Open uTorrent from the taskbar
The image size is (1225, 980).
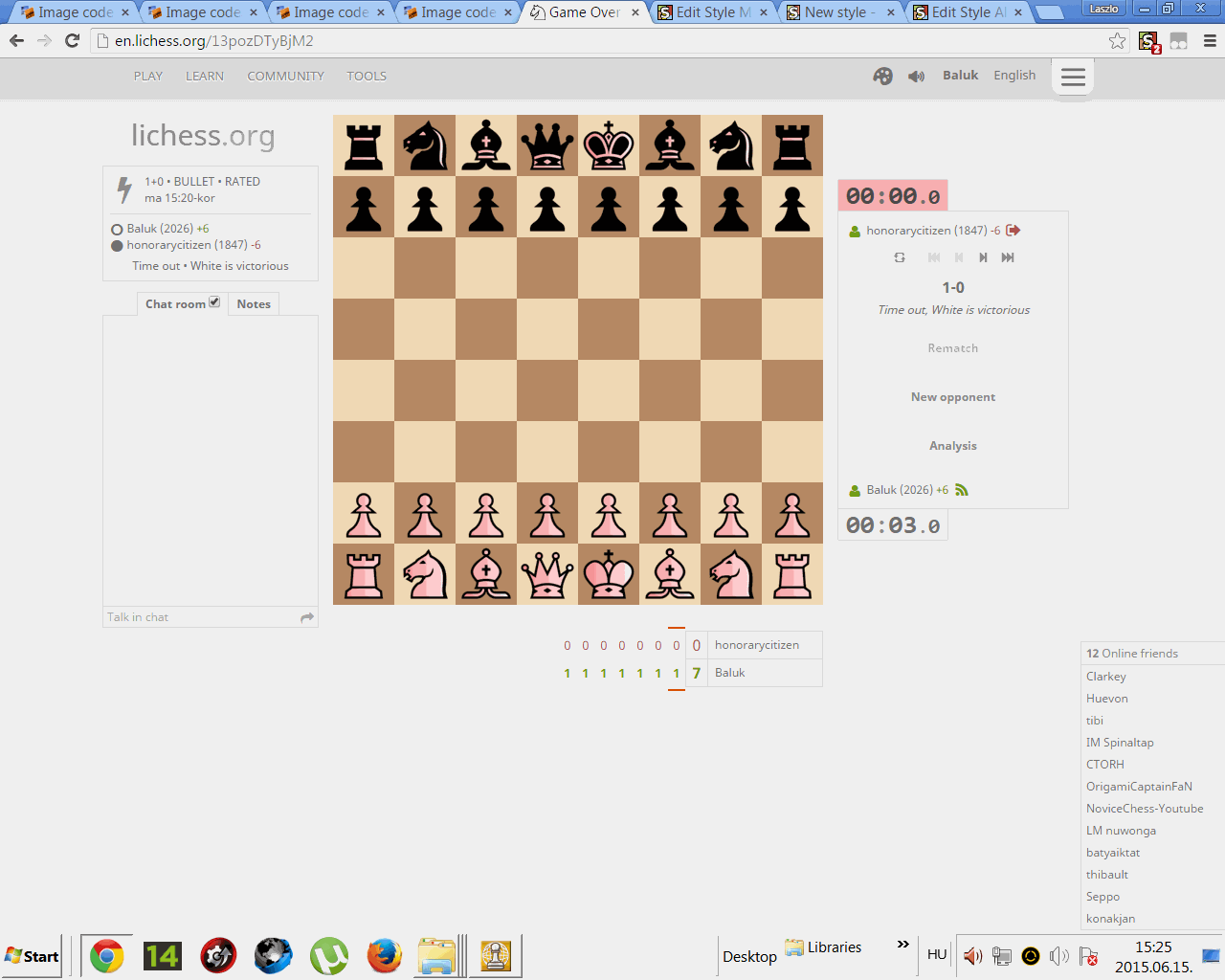point(328,955)
